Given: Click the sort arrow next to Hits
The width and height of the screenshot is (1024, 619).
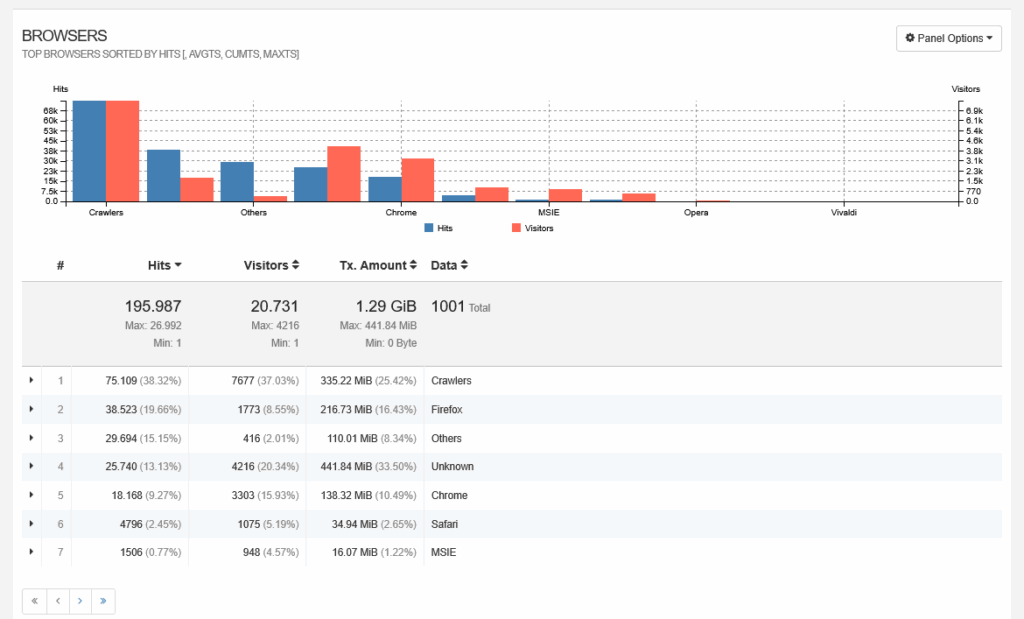Looking at the screenshot, I should (x=178, y=265).
